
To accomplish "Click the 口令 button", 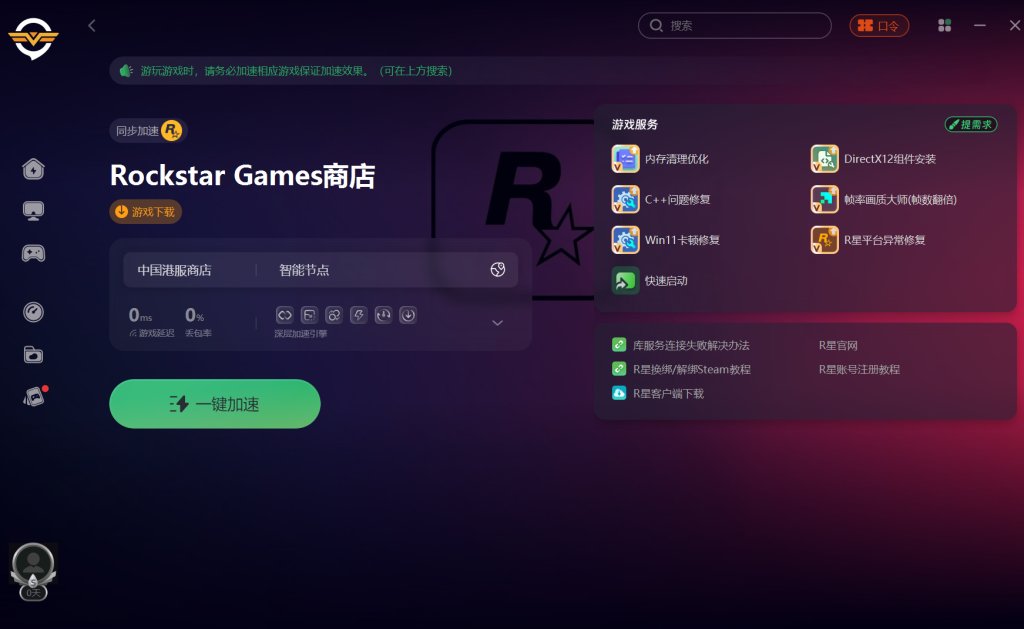I will click(879, 25).
